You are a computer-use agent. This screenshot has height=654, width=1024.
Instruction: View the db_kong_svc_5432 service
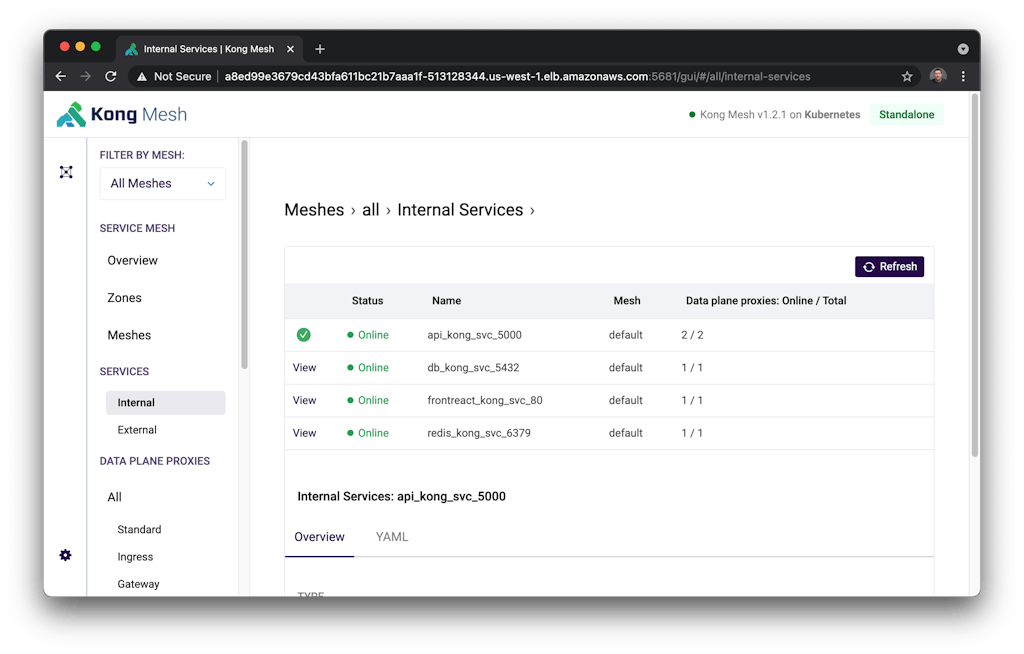click(x=304, y=368)
